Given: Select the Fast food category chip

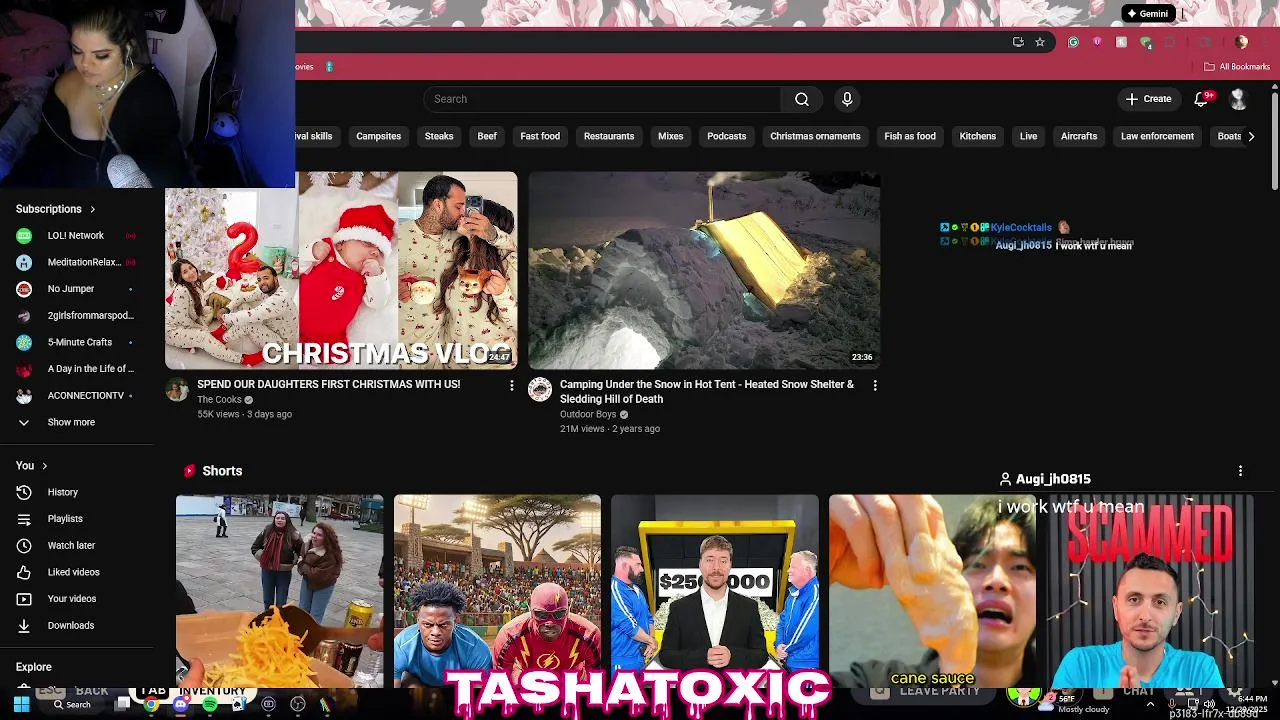Looking at the screenshot, I should point(540,136).
